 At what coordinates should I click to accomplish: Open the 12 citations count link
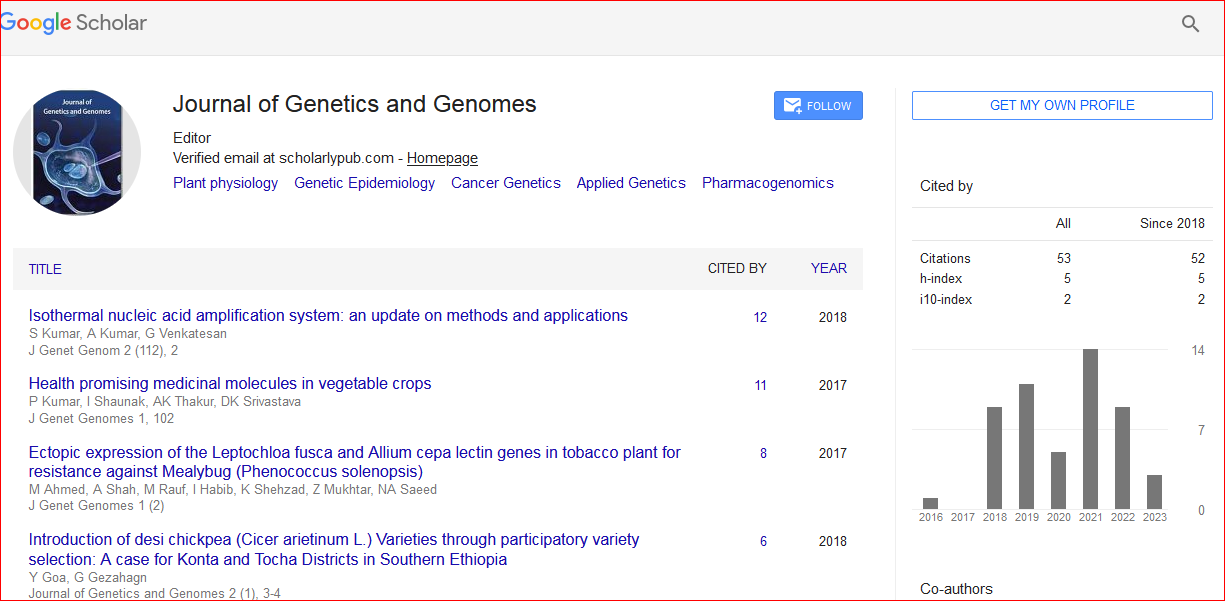(760, 318)
